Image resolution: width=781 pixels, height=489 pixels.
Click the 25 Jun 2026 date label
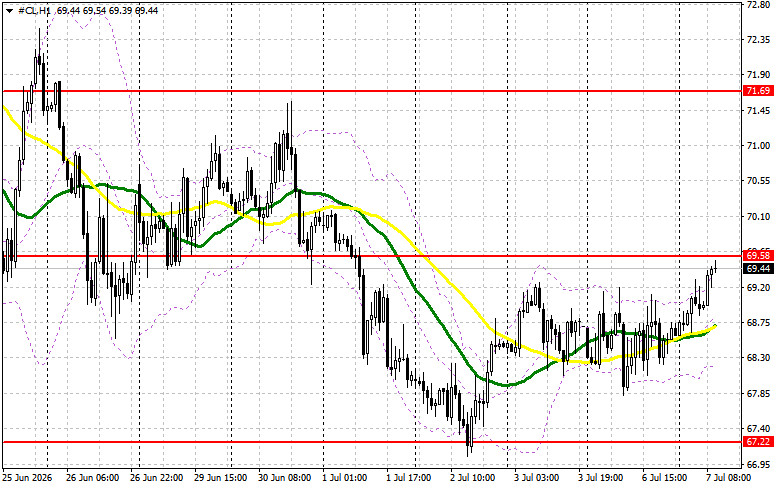(x=28, y=478)
